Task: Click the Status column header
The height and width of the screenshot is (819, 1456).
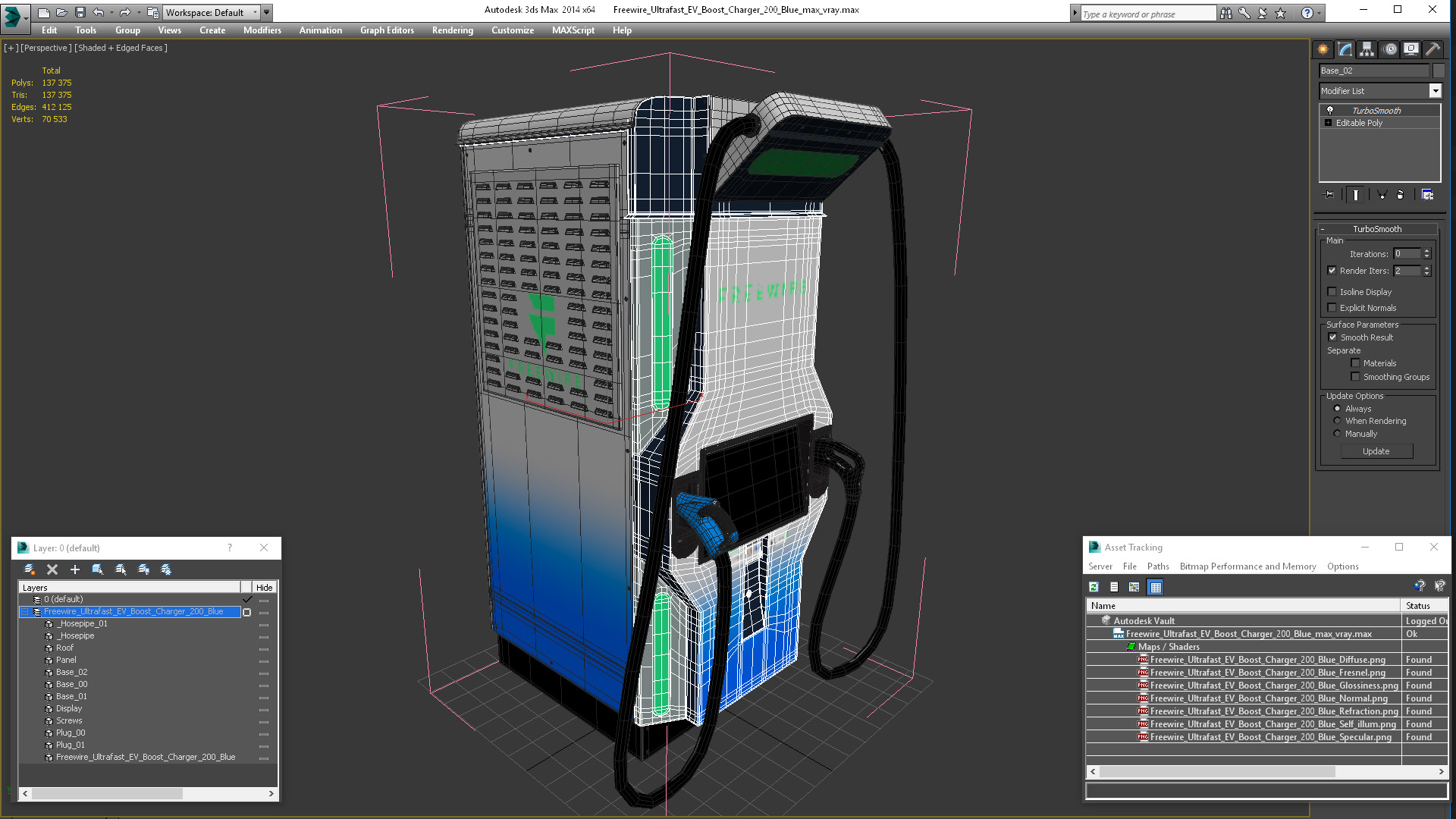Action: [x=1423, y=606]
